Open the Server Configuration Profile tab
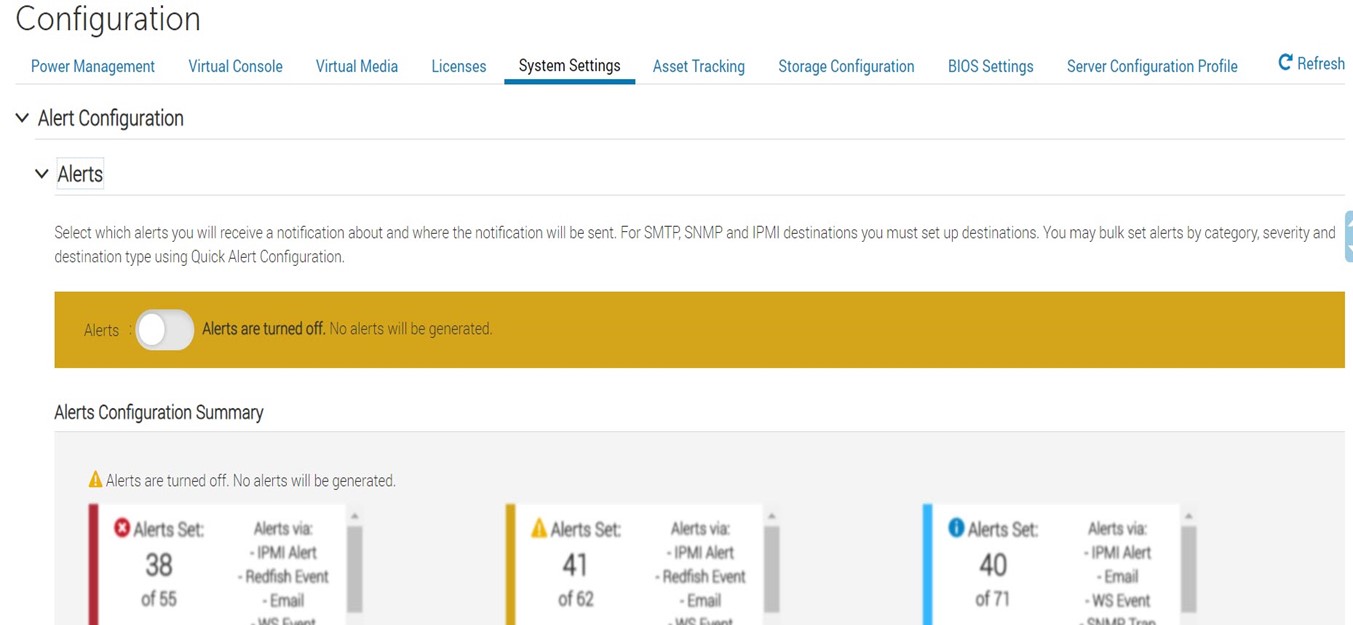This screenshot has width=1353, height=625. [1152, 67]
